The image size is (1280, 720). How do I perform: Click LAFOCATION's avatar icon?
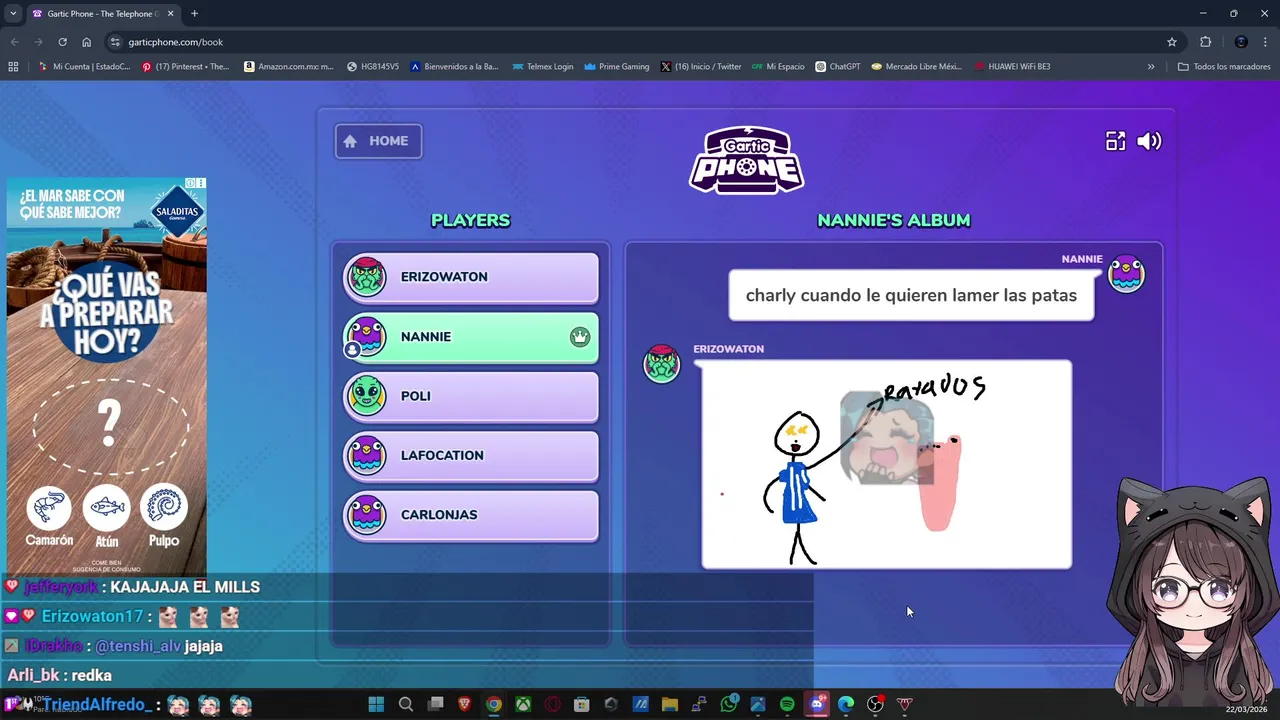[367, 455]
